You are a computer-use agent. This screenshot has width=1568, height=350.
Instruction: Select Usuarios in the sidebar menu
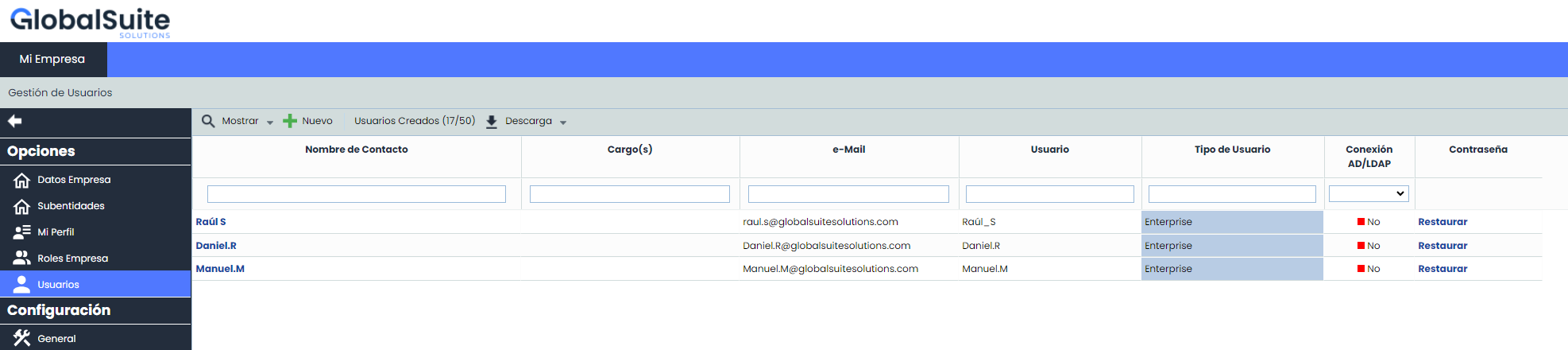point(58,285)
